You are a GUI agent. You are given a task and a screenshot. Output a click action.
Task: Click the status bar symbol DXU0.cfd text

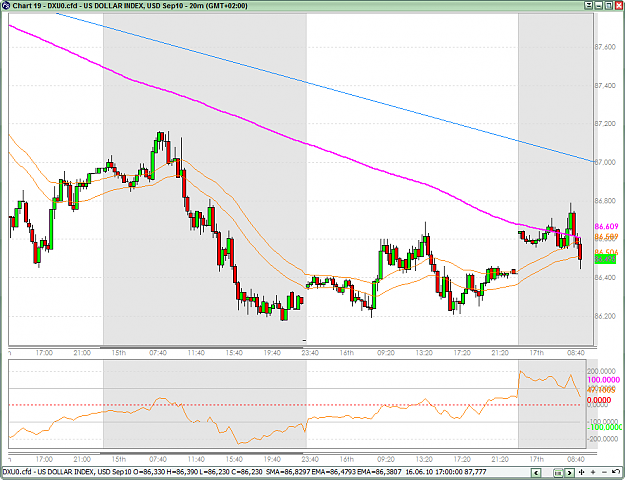pyautogui.click(x=15, y=472)
